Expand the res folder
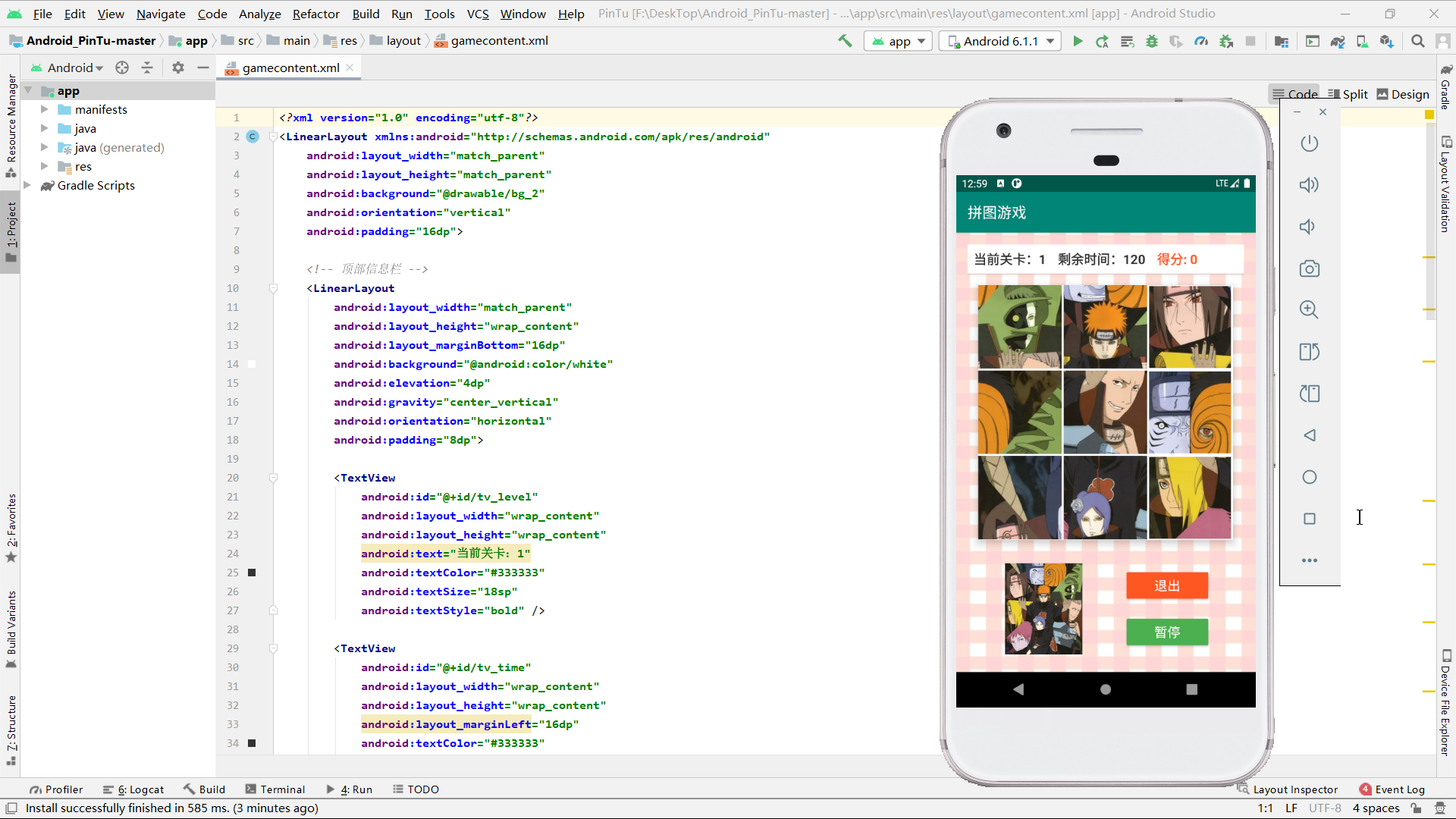The width and height of the screenshot is (1456, 819). pos(44,166)
